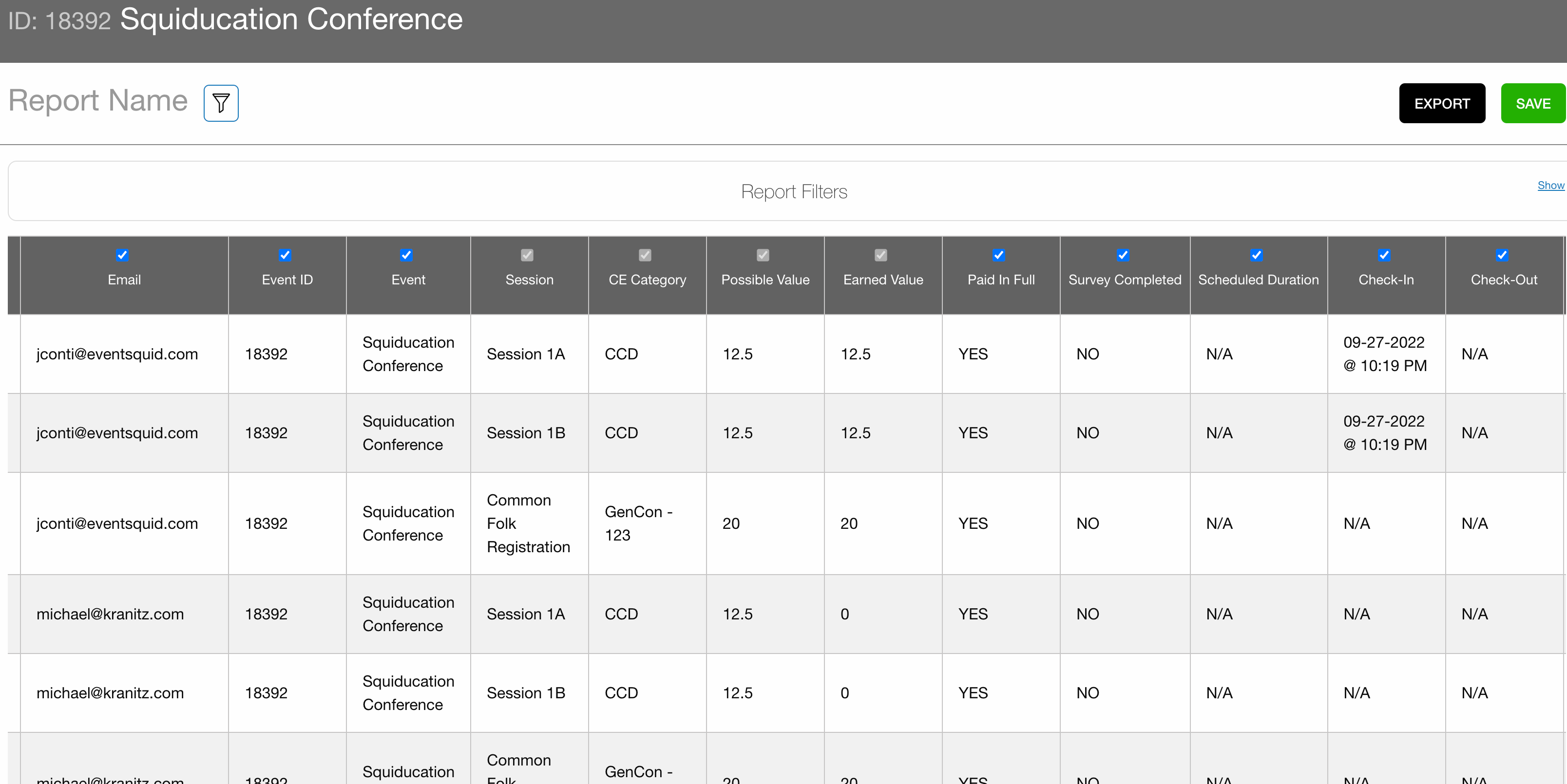The image size is (1567, 784).
Task: Click the green SAVE button
Action: pos(1532,103)
